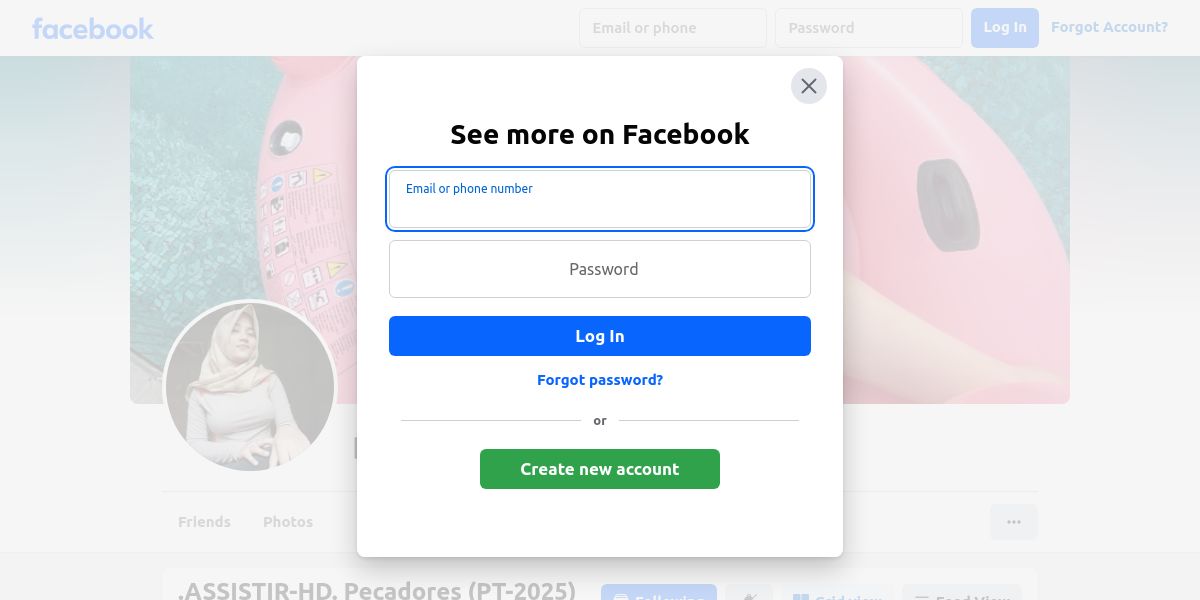This screenshot has height=600, width=1200.
Task: Click the ASSISTIR-HD Pecadores post title
Action: point(377,591)
